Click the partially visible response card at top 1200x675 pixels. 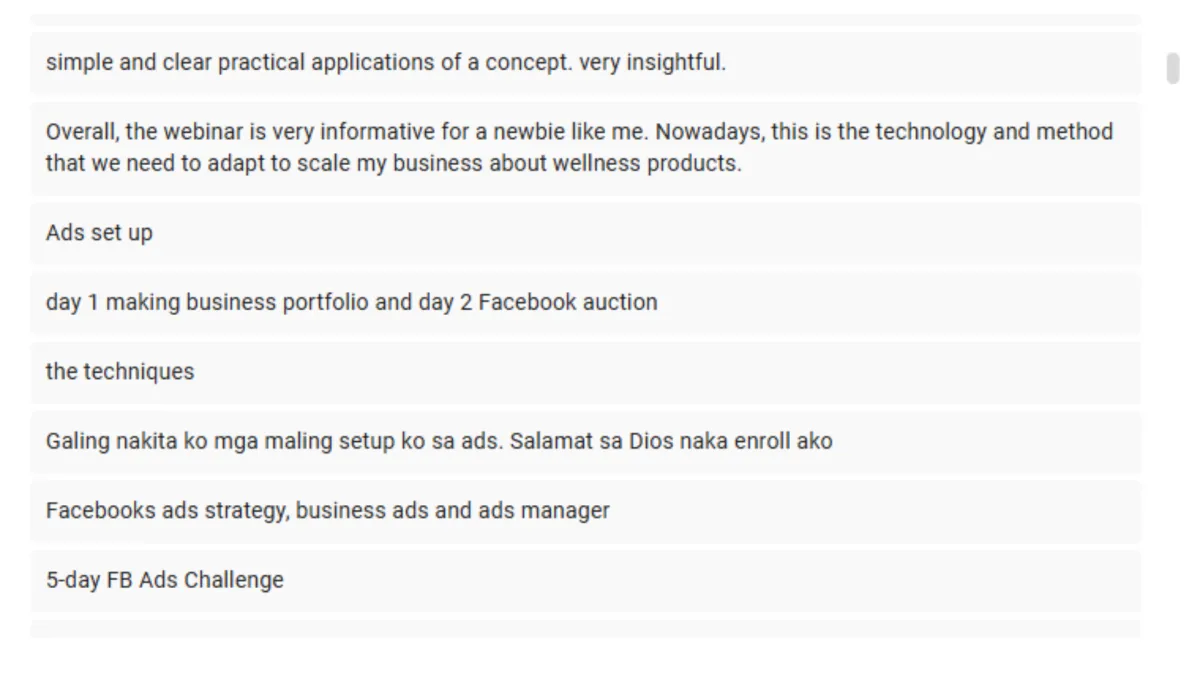pos(585,19)
